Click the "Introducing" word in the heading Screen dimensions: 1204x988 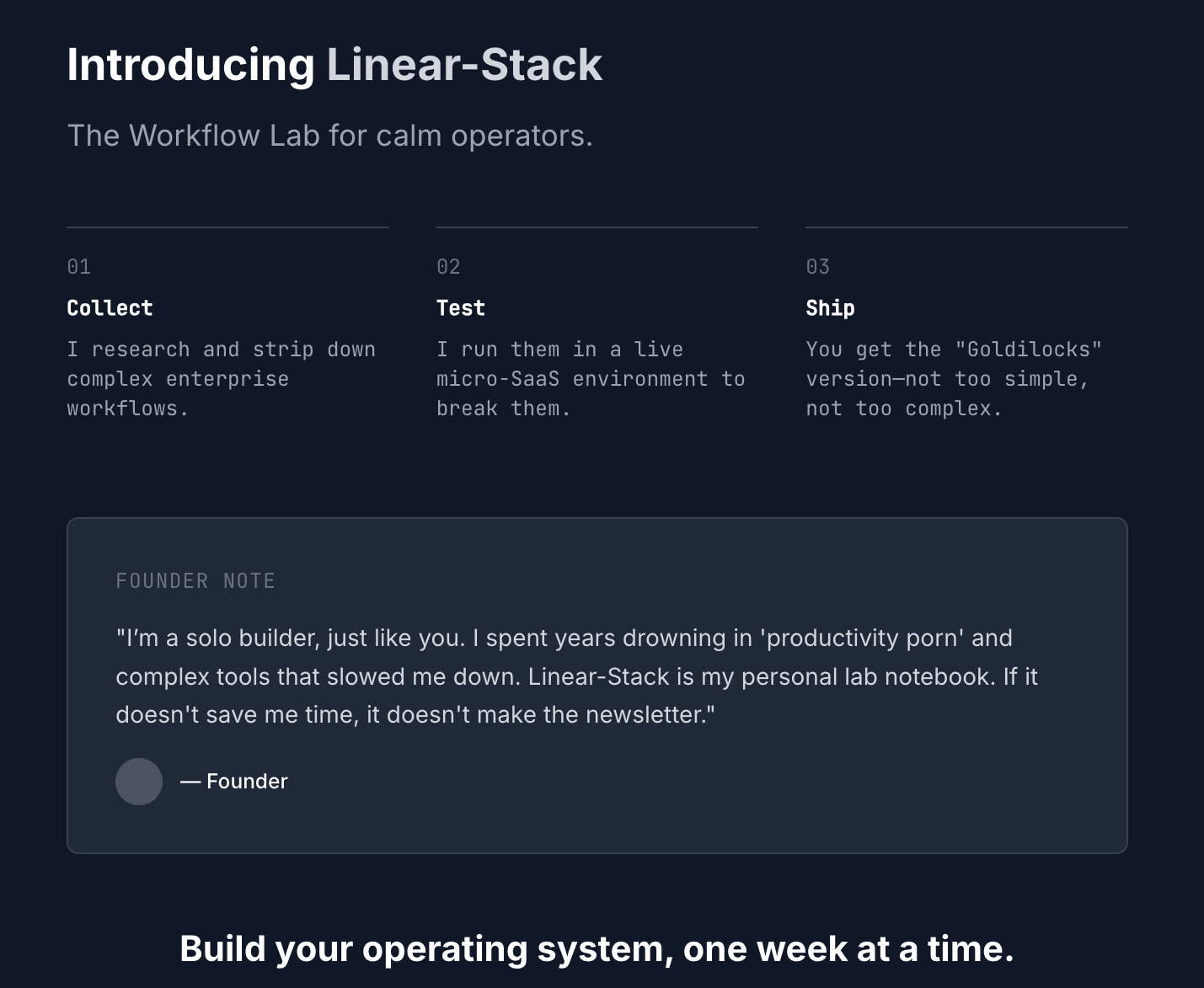coord(190,65)
